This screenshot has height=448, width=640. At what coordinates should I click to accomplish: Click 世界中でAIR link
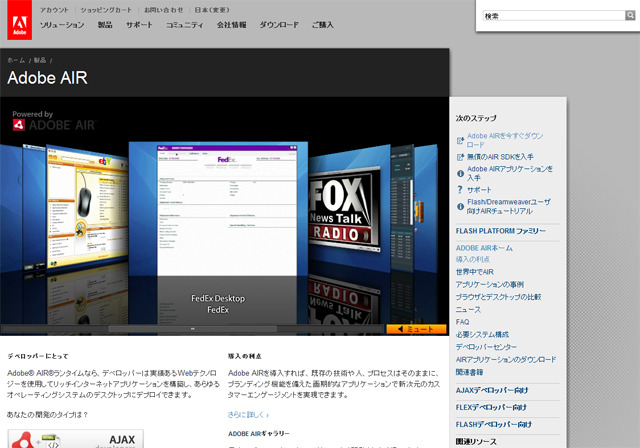[x=475, y=272]
